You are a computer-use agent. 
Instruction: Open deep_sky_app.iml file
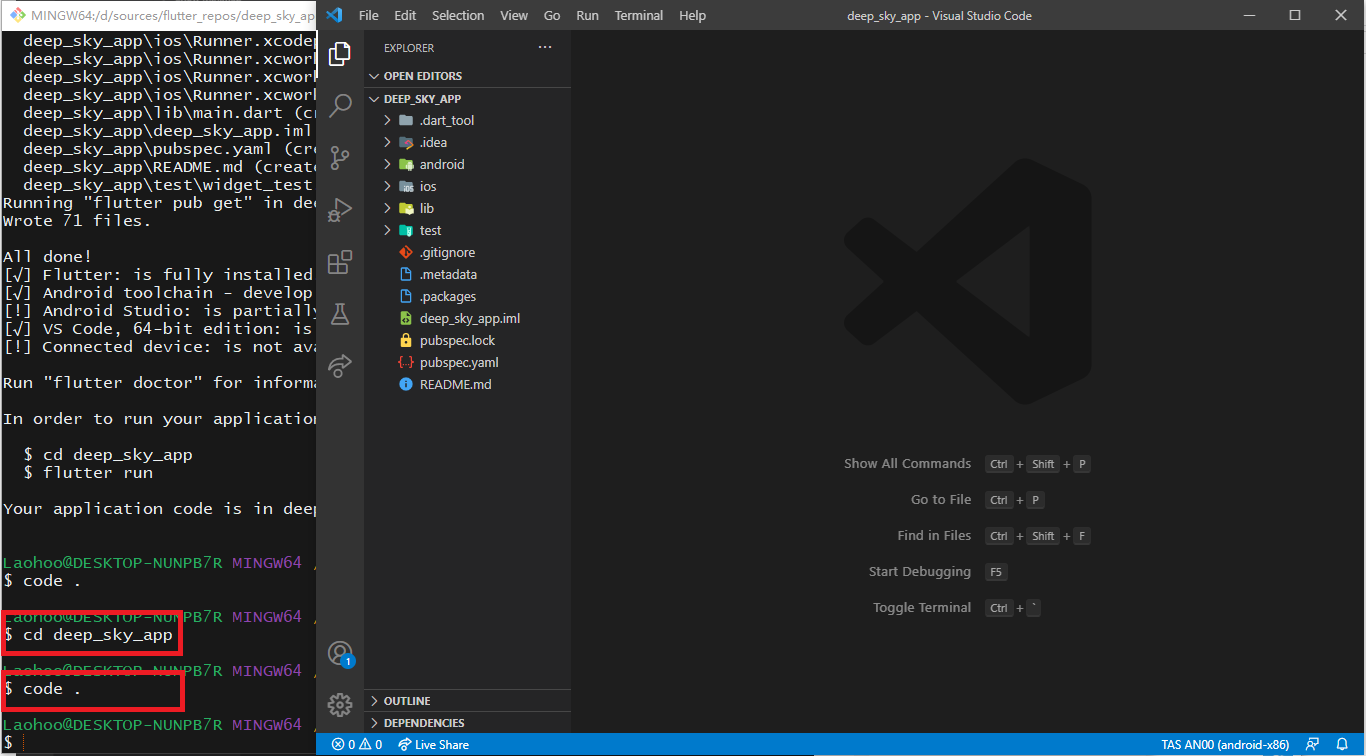(x=467, y=318)
